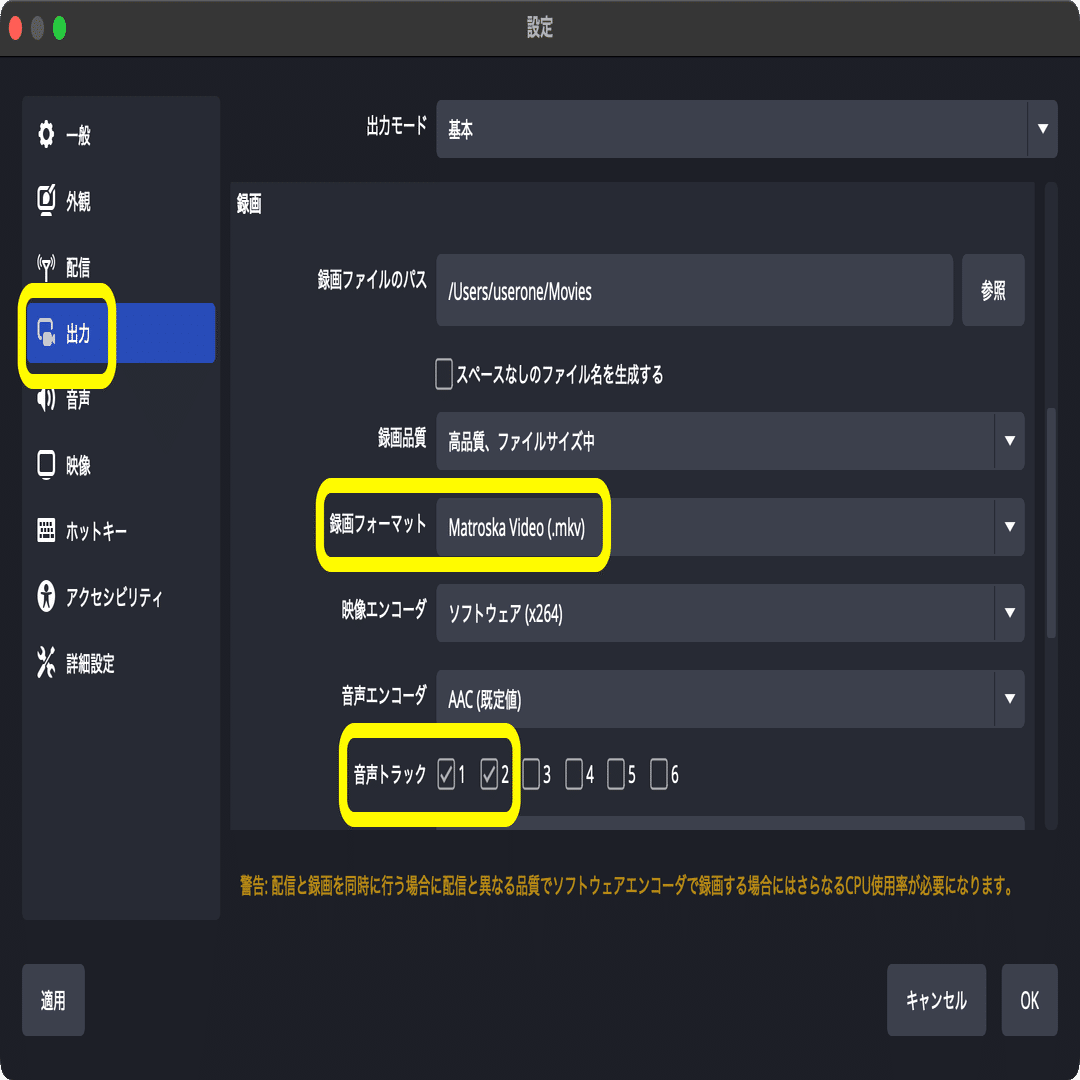
Task: Open the 詳細設定 section label
Action: point(90,664)
